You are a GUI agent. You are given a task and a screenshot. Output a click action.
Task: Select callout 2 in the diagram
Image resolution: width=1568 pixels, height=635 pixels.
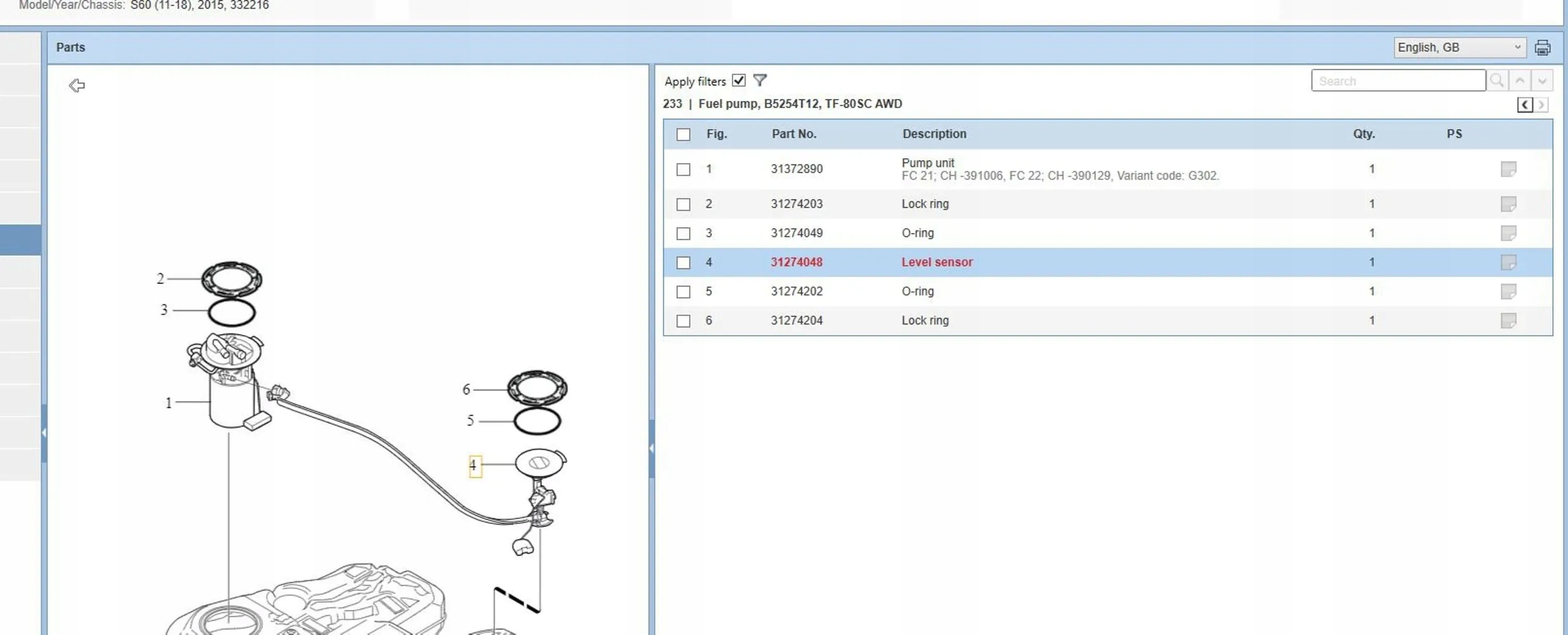[161, 278]
